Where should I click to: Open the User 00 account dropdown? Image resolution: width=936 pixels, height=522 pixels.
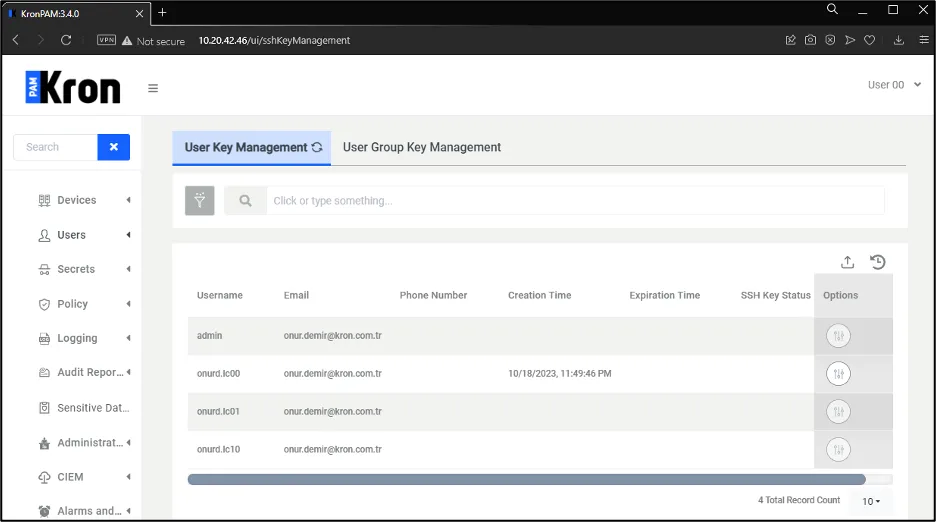click(894, 85)
